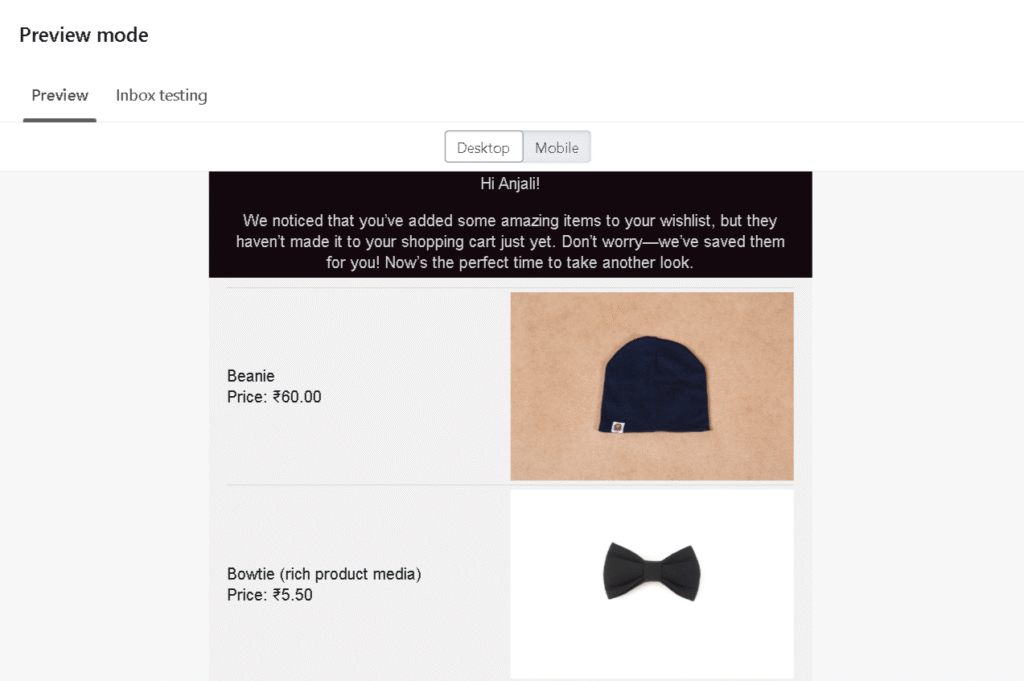Click the white background of the bowtie photo
1024x681 pixels.
pos(555,640)
